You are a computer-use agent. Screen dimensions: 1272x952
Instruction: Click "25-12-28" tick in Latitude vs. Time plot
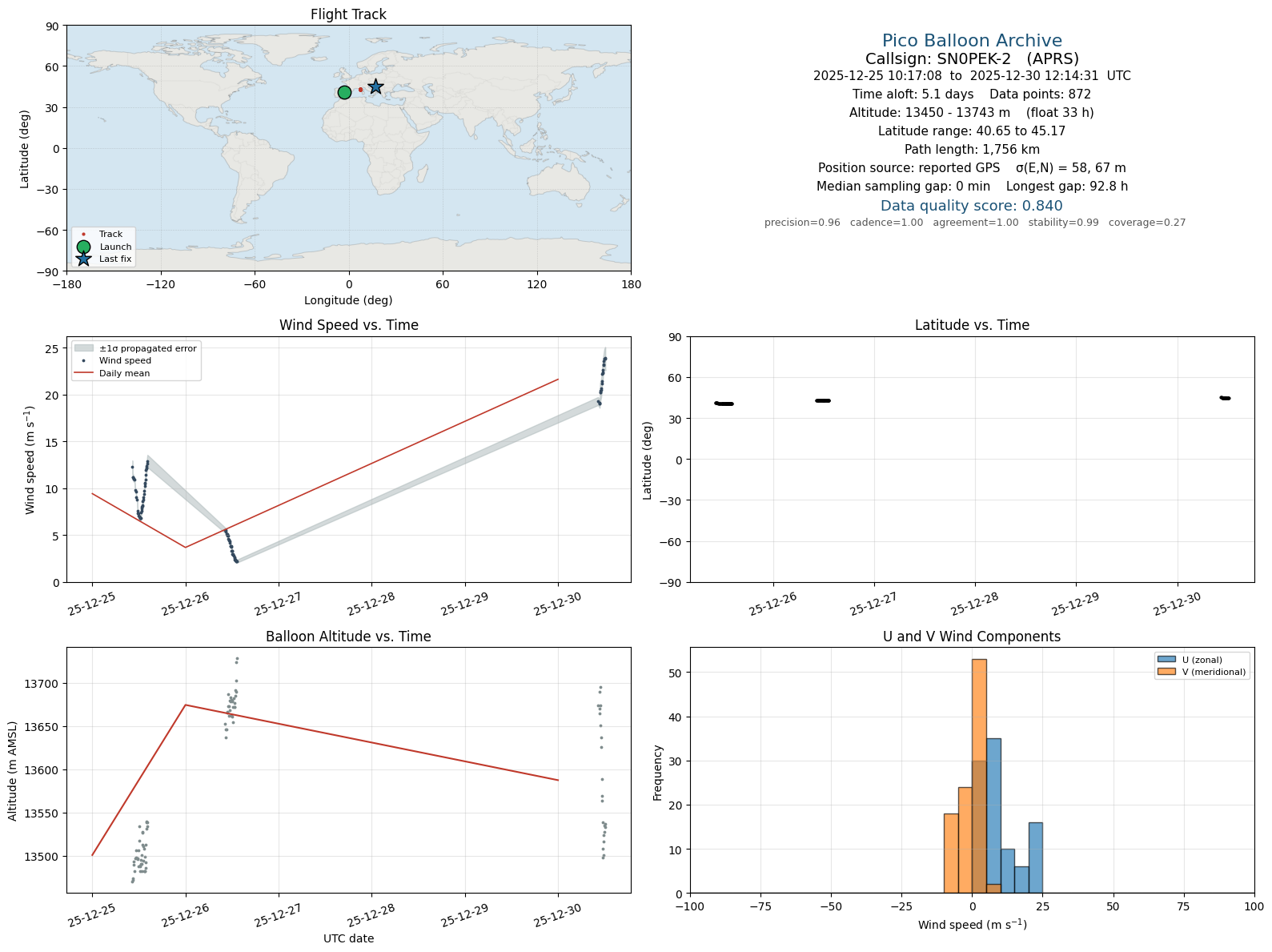coord(976,605)
